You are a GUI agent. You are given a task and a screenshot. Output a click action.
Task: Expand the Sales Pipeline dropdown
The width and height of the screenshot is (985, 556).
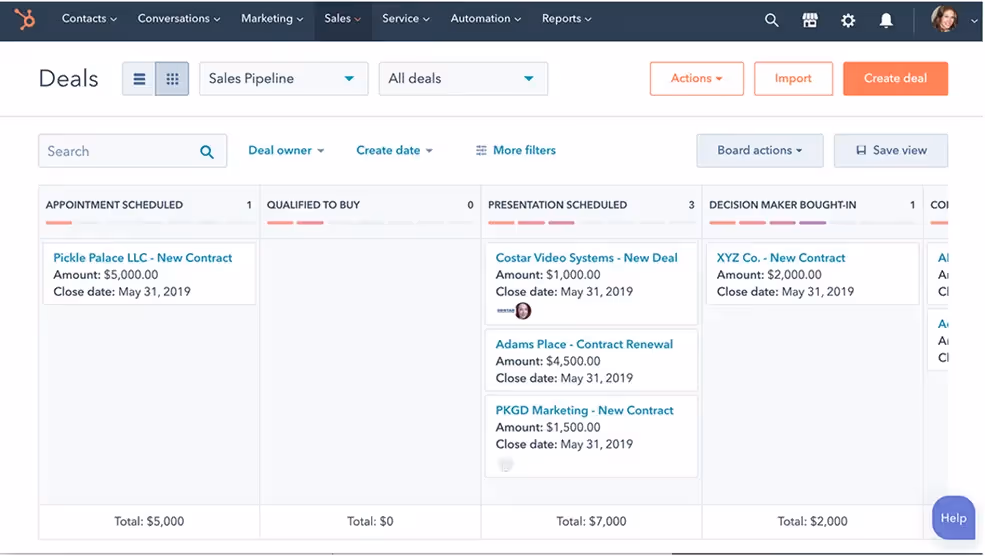point(283,79)
